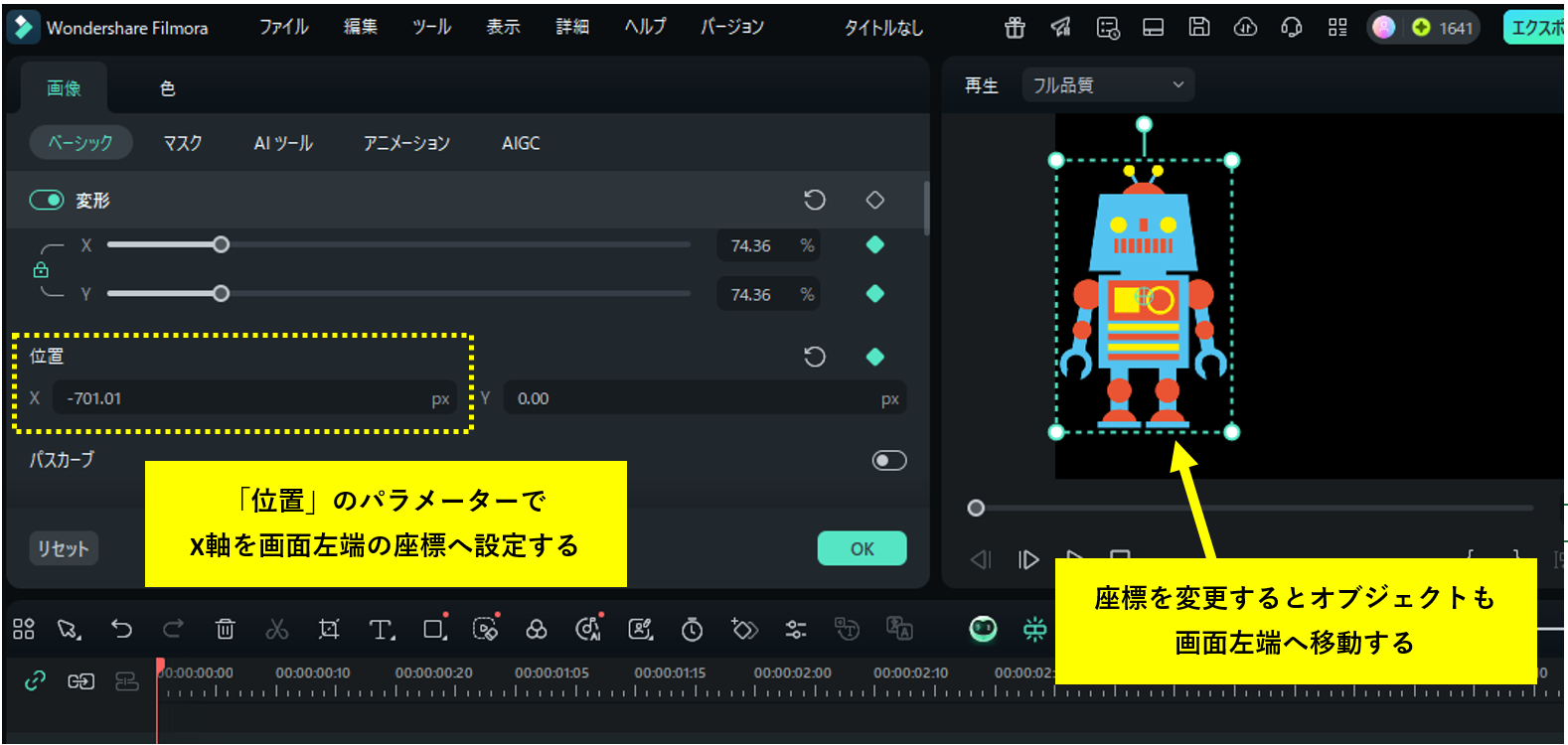This screenshot has height=745, width=1568.
Task: Toggle the green timeline link icon
Action: [35, 680]
